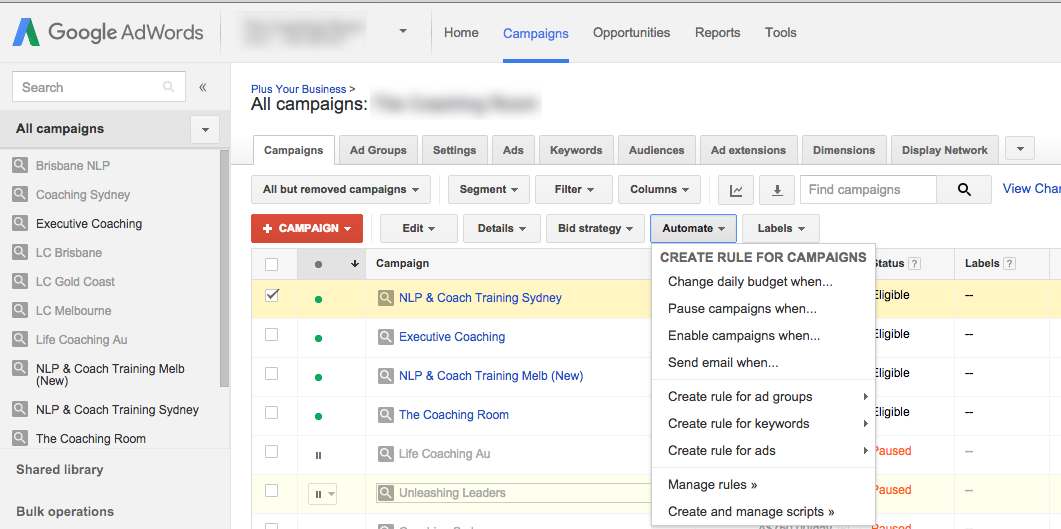Open the status dropdown in Unleashing Leaders row
The height and width of the screenshot is (529, 1061).
click(x=322, y=494)
